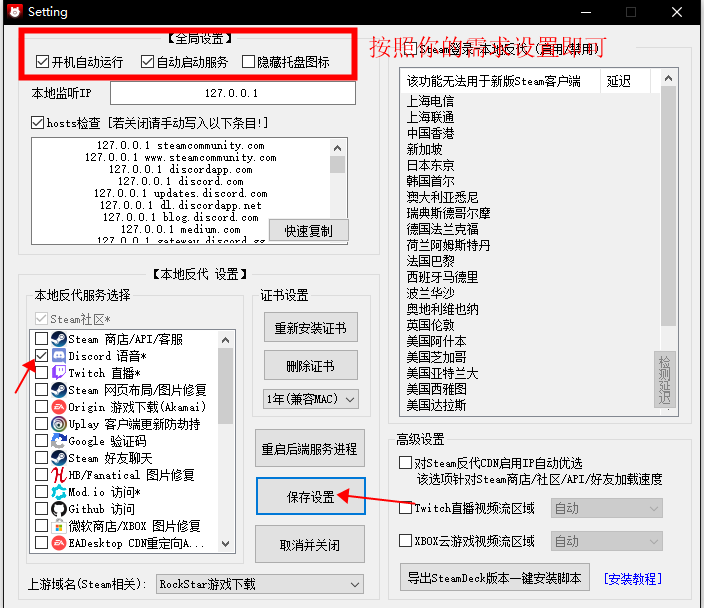
Task: Click 取消并关闭 button
Action: (x=310, y=544)
